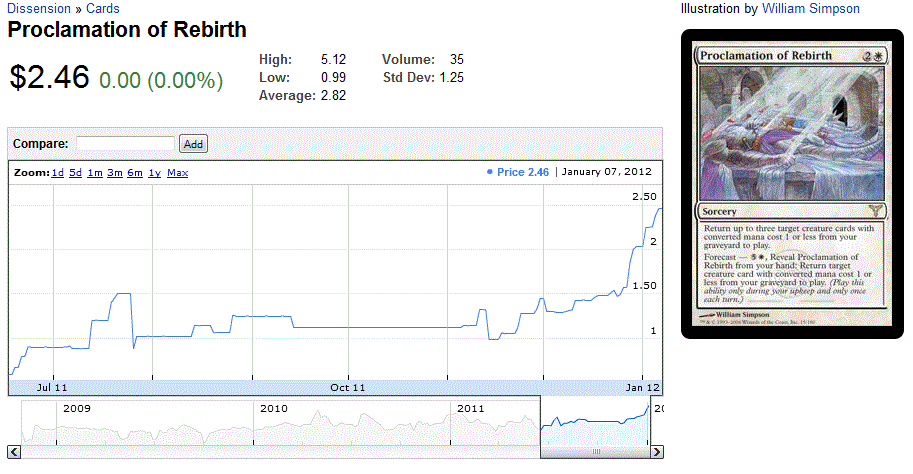The image size is (913, 474).
Task: Grab the timeline range scrollbar handle
Action: pos(596,452)
